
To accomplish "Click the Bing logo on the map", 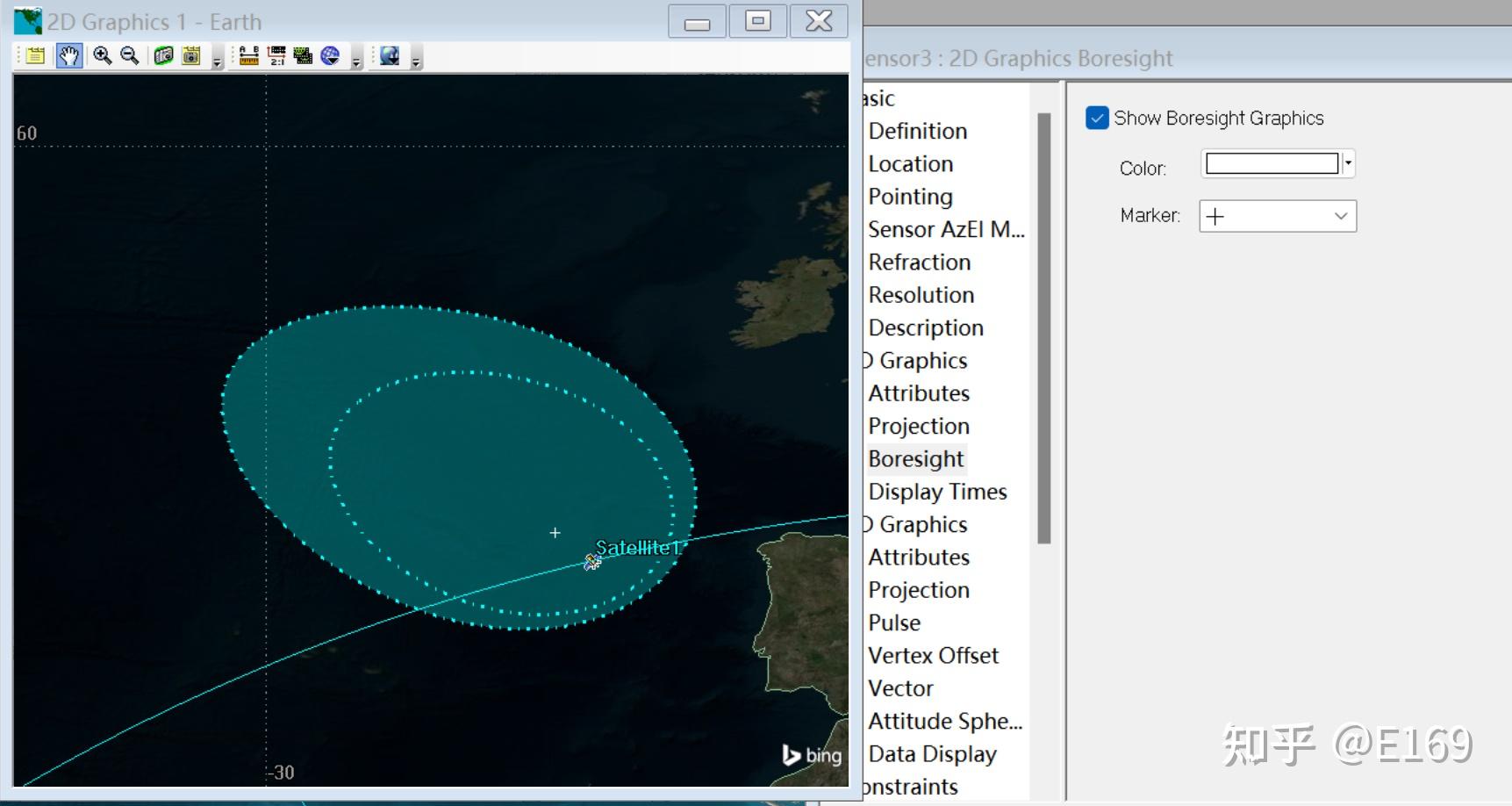I will point(812,754).
